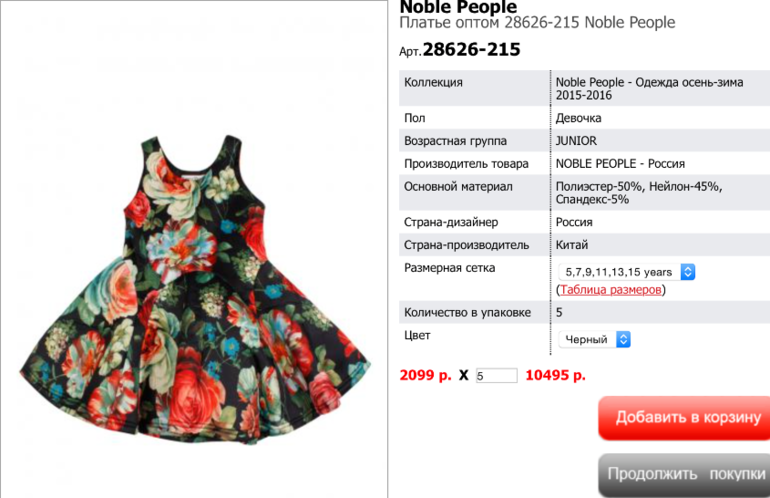Screen dimensions: 770x498
Task: Click the Коллекция row label
Action: (x=433, y=82)
